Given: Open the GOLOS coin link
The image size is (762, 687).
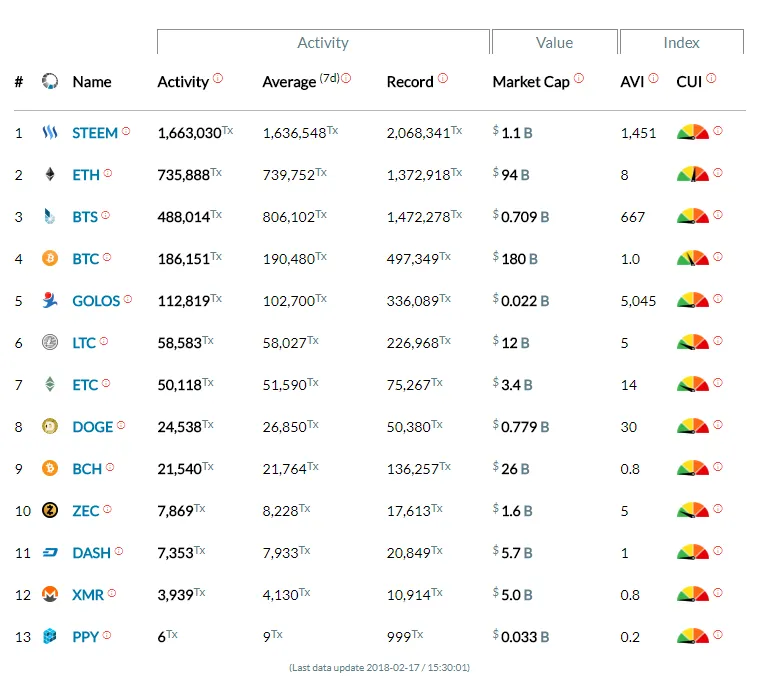Looking at the screenshot, I should pos(96,301).
